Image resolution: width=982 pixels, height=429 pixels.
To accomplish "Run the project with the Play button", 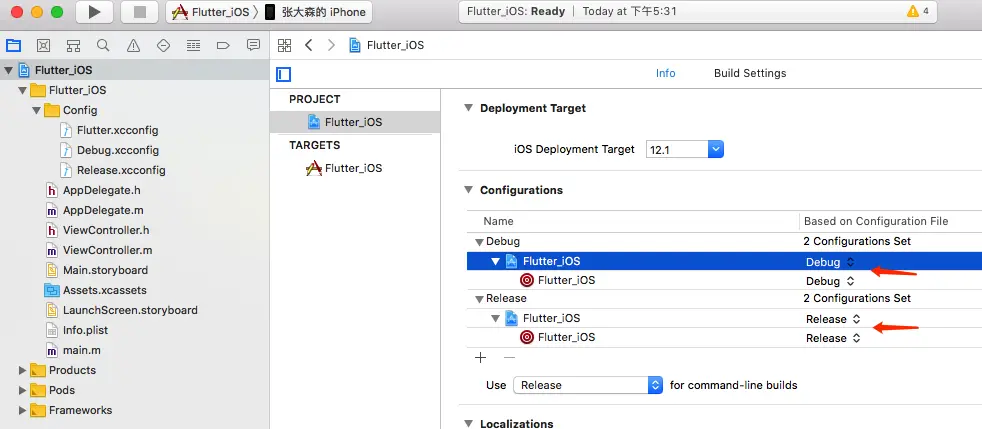I will click(95, 12).
